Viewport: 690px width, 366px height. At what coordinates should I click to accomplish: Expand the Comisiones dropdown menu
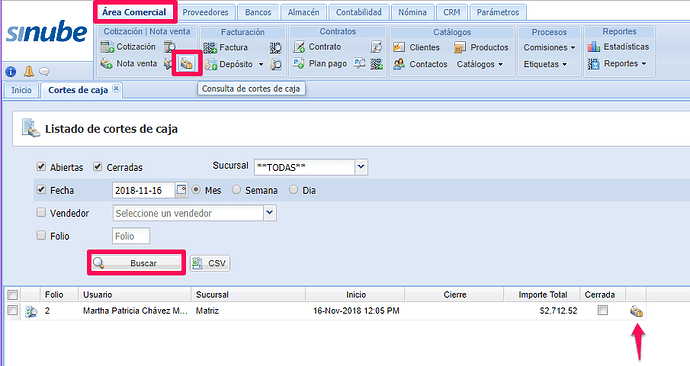click(549, 47)
